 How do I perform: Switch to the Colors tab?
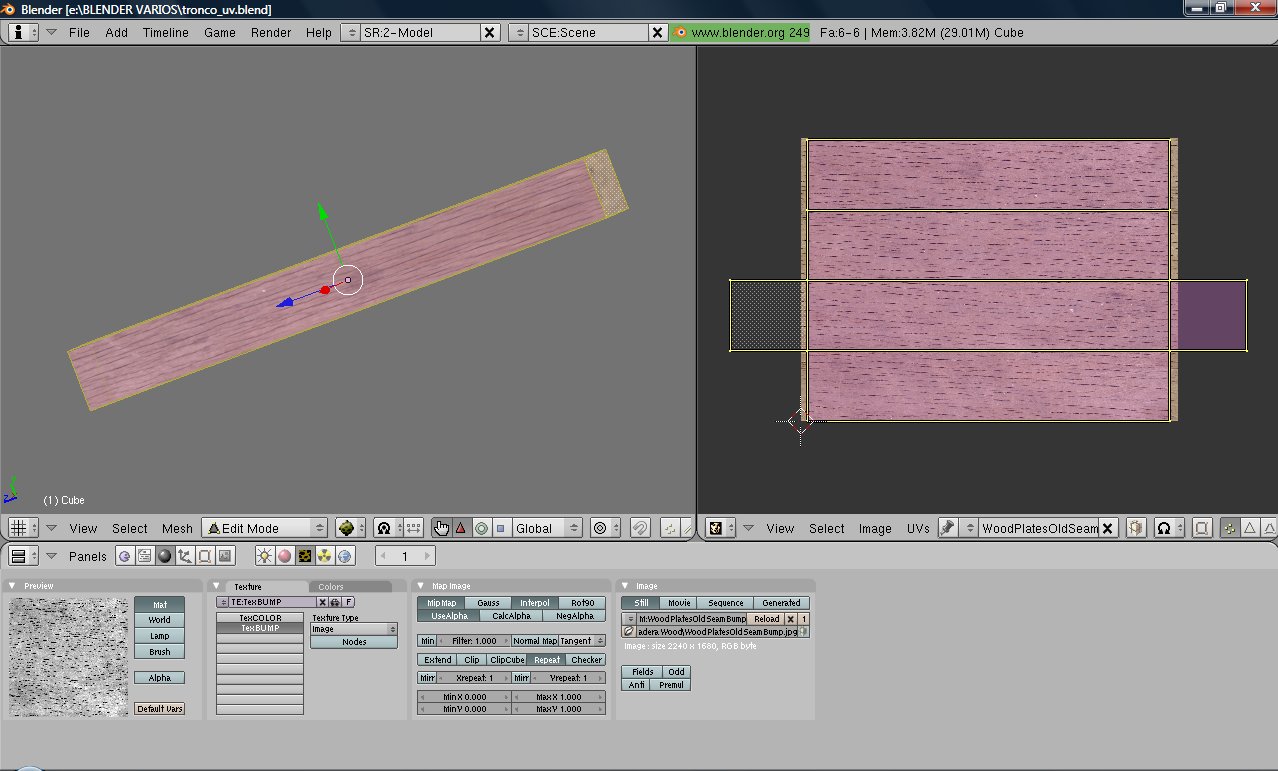click(x=331, y=587)
